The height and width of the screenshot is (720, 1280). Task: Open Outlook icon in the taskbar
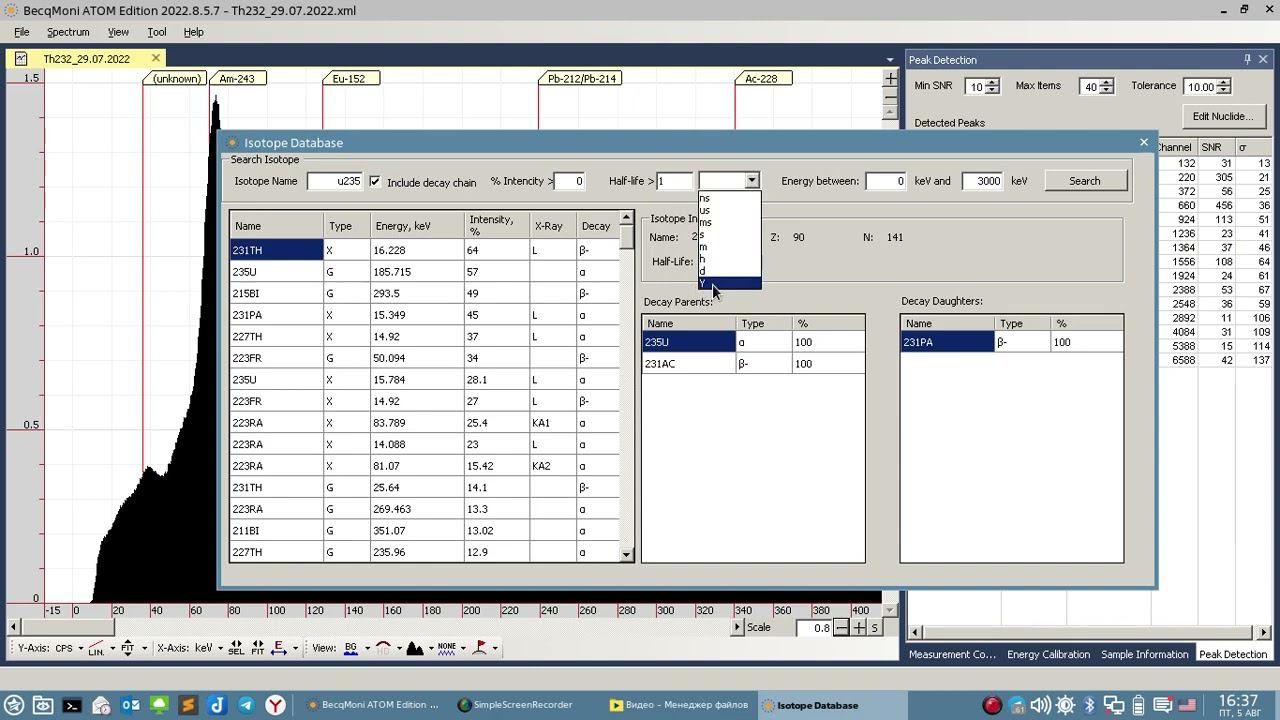coord(130,705)
